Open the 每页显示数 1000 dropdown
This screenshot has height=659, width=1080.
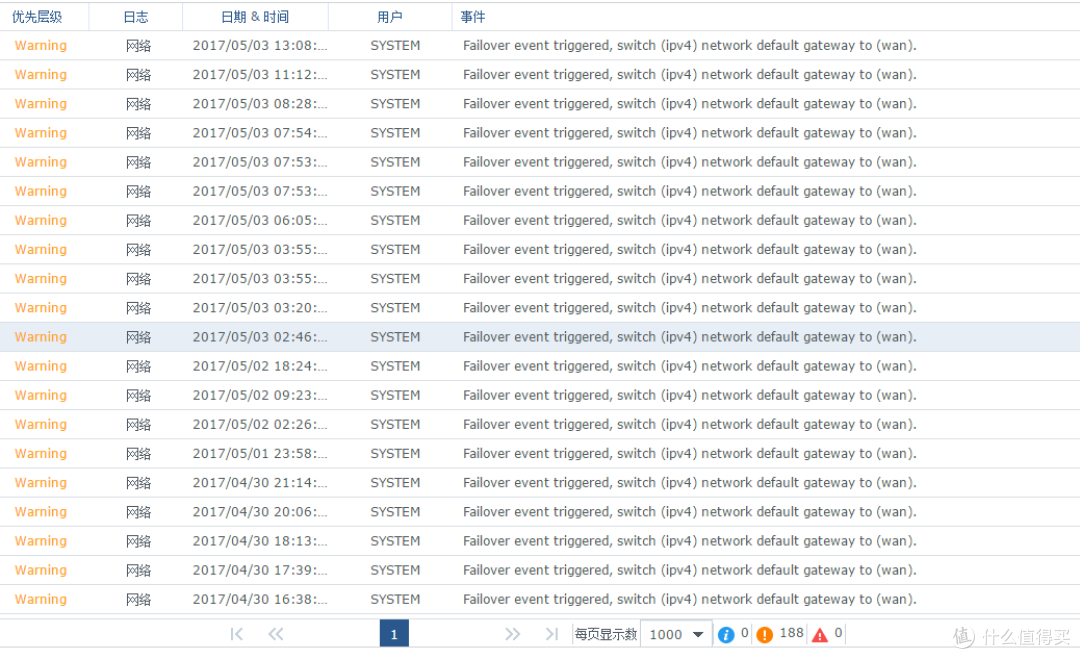676,634
